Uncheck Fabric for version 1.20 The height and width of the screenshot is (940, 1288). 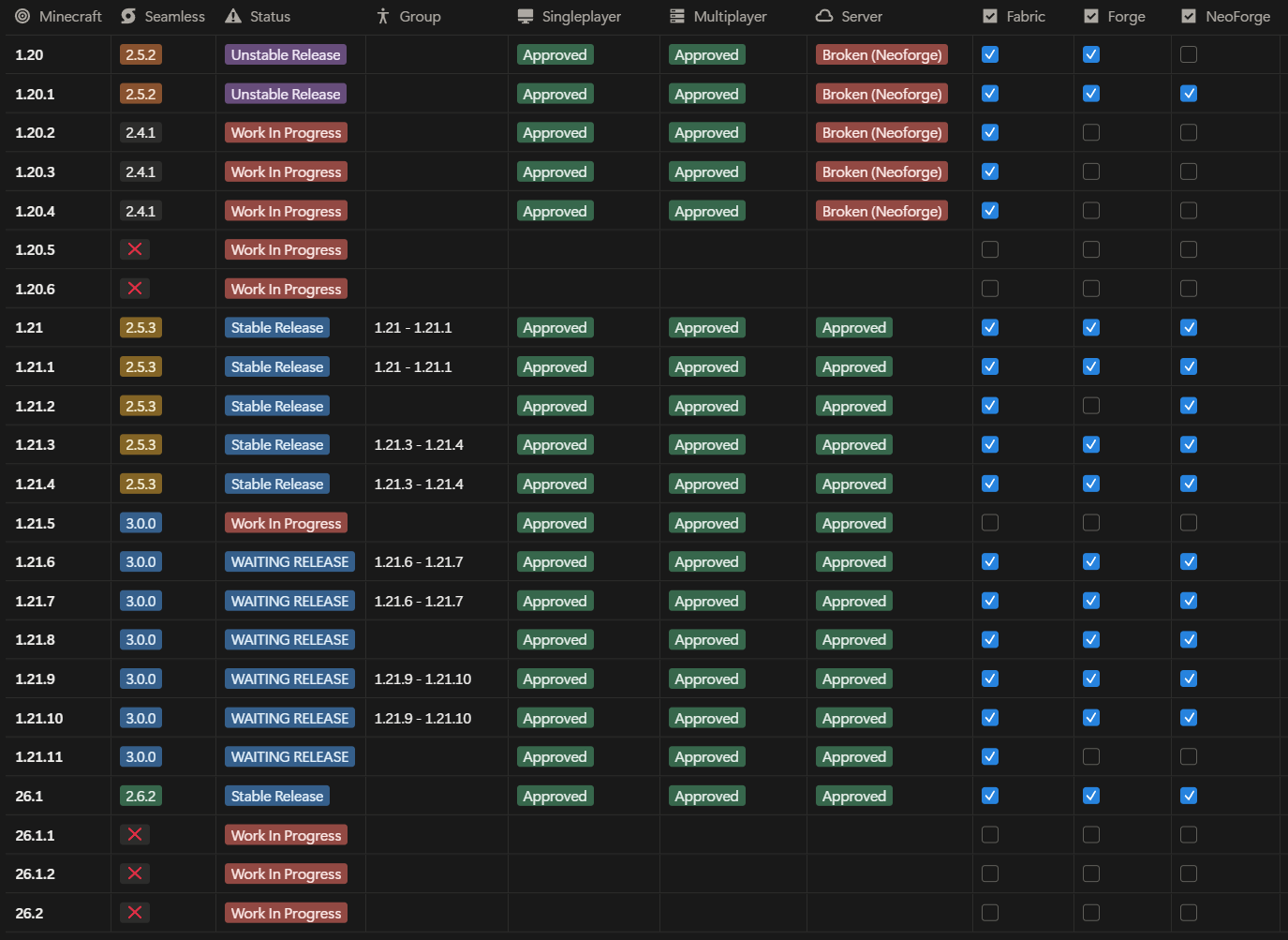(990, 54)
